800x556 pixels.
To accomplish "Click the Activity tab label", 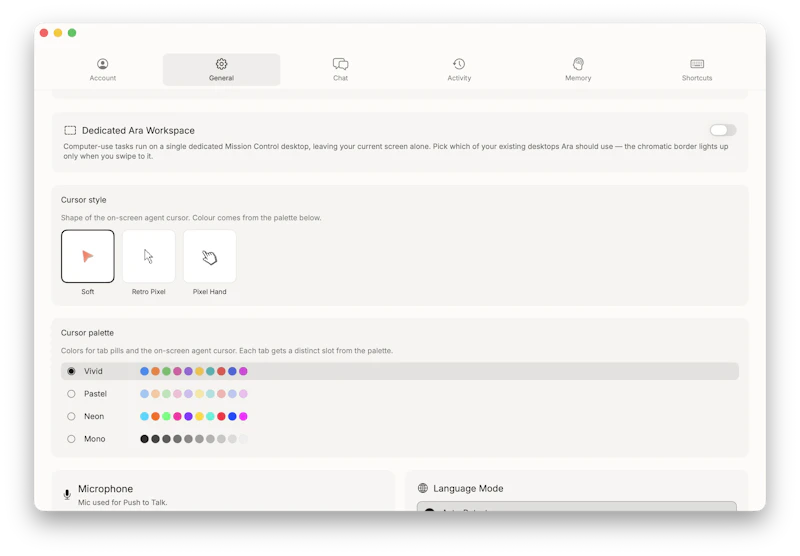I will click(459, 78).
